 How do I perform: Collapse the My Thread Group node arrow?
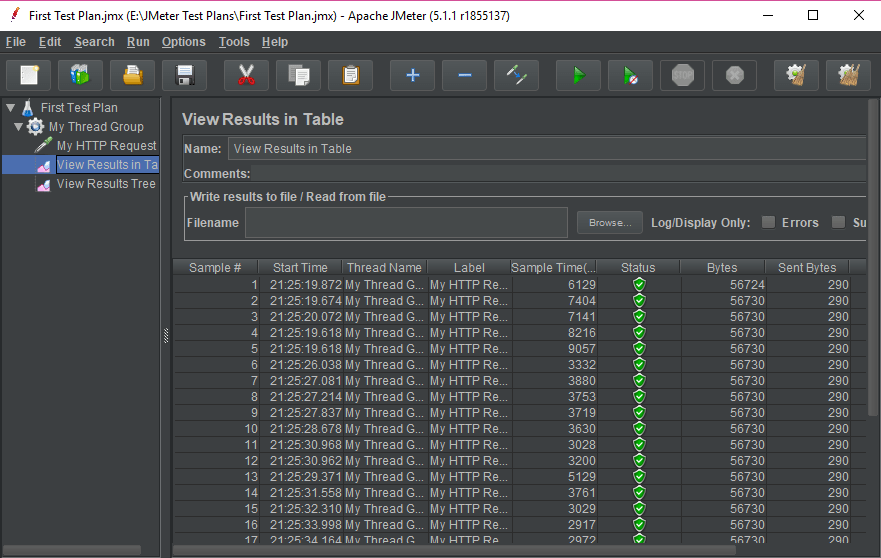tap(19, 126)
